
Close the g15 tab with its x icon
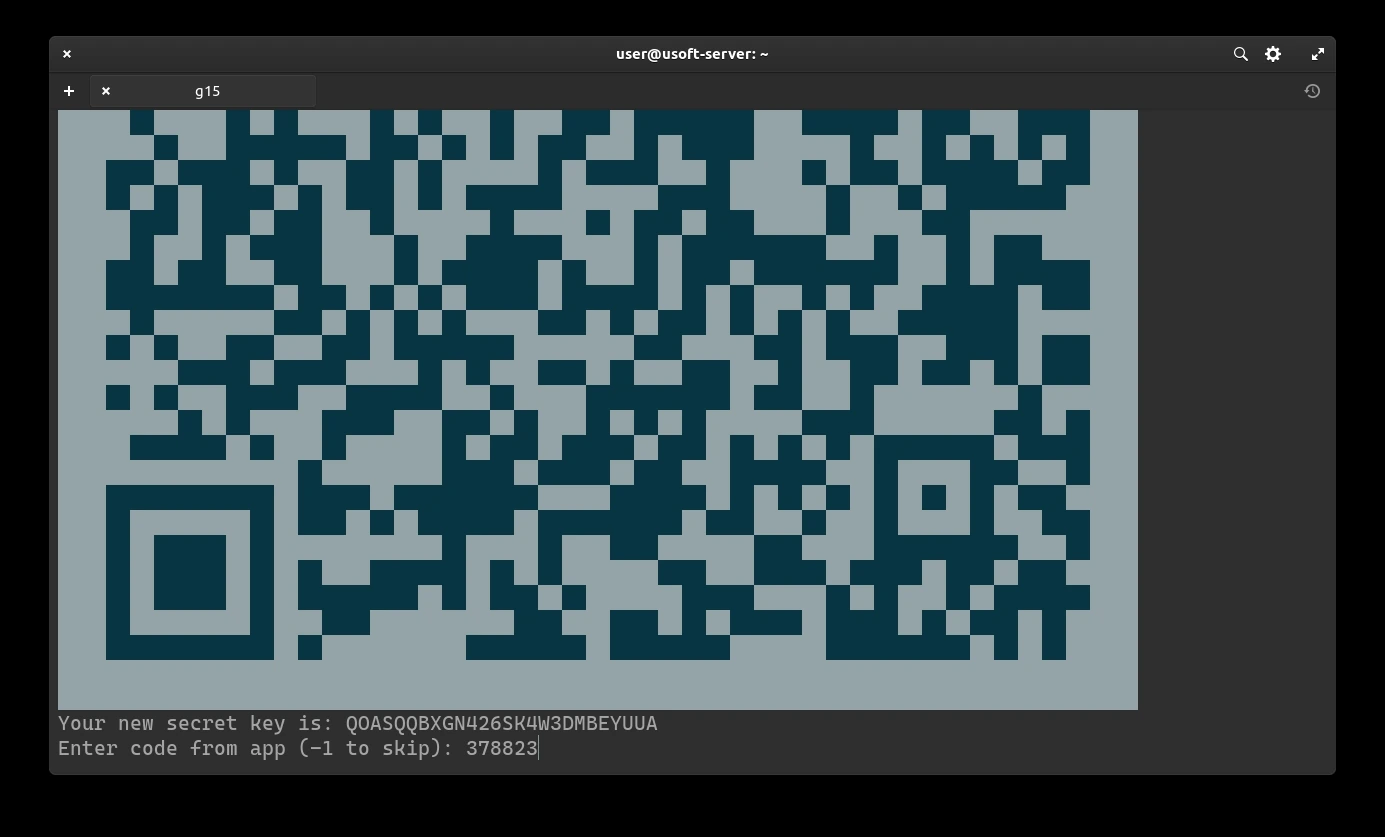106,91
